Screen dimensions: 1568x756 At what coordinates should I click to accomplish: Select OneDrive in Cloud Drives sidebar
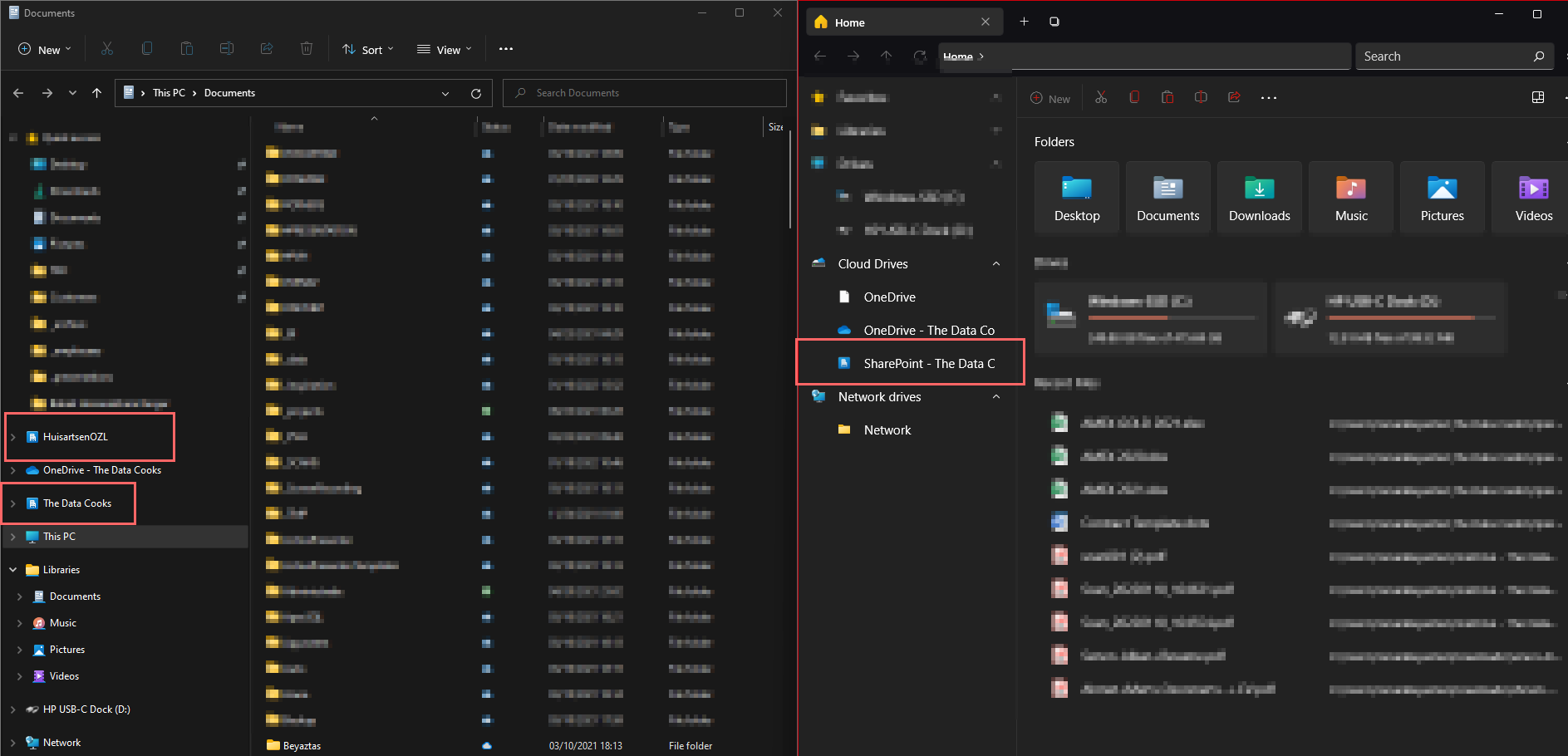pos(889,297)
